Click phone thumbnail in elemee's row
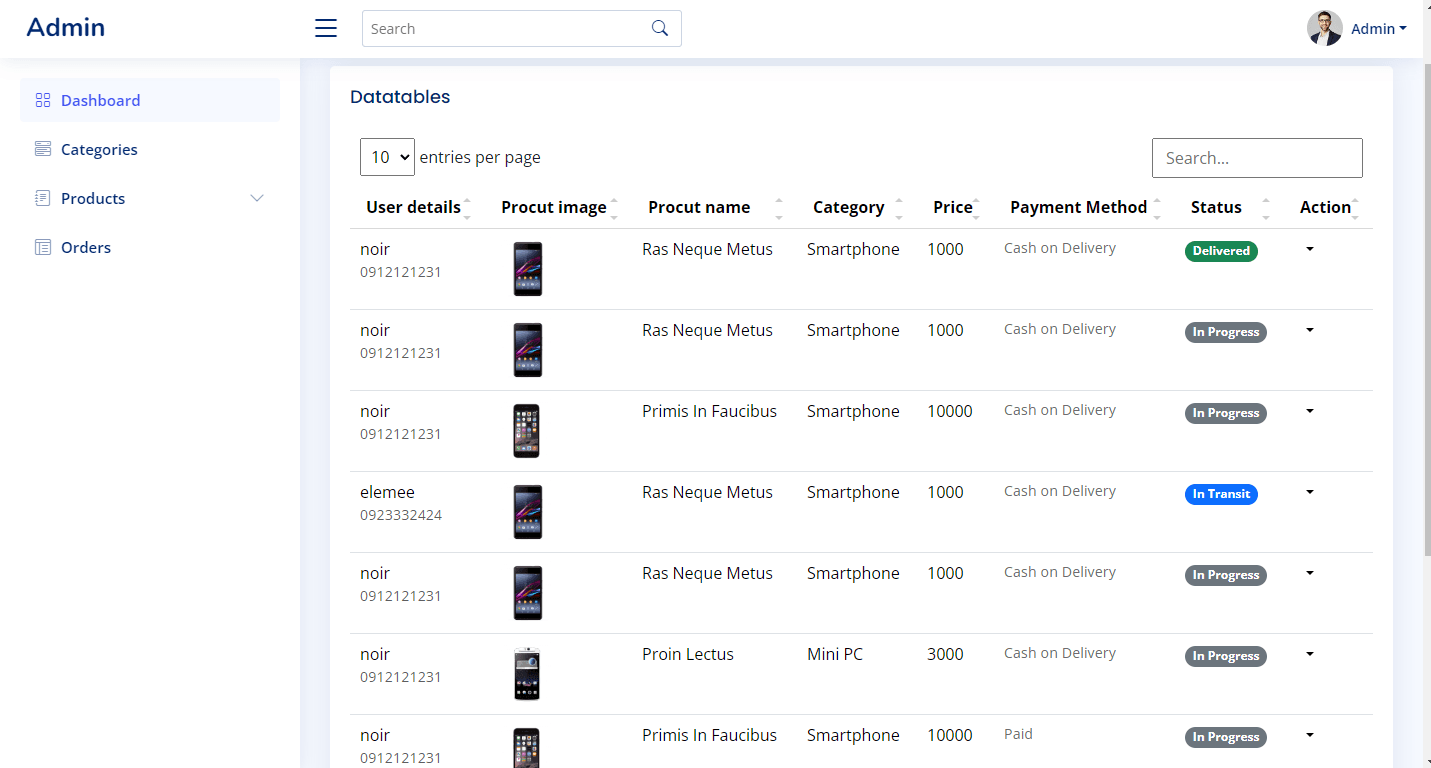Screen dimensions: 1431x768 [528, 512]
